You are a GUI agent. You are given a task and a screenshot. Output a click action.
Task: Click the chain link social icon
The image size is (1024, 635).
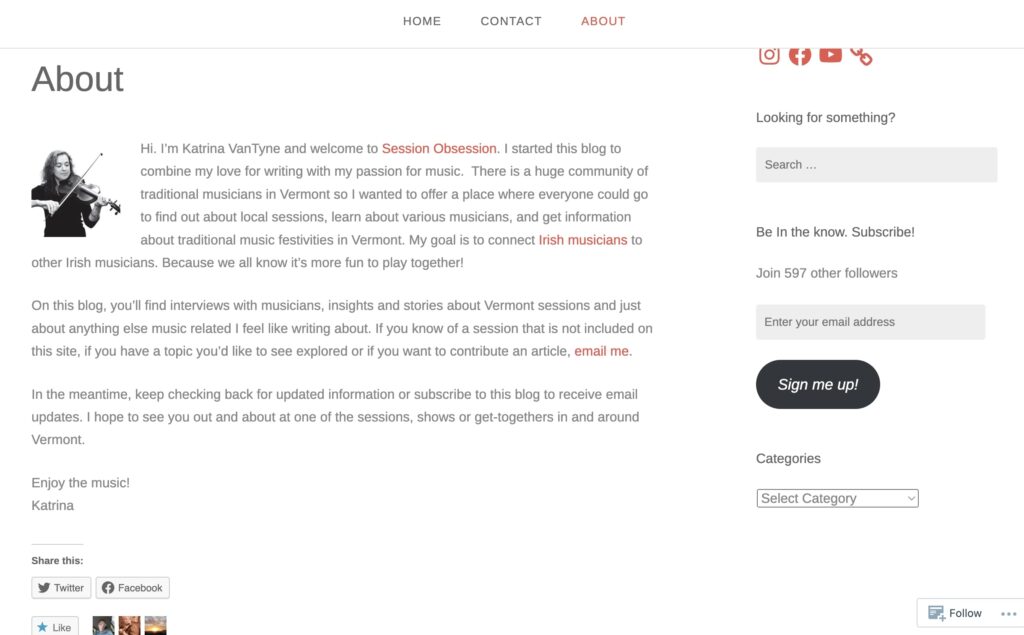click(861, 55)
